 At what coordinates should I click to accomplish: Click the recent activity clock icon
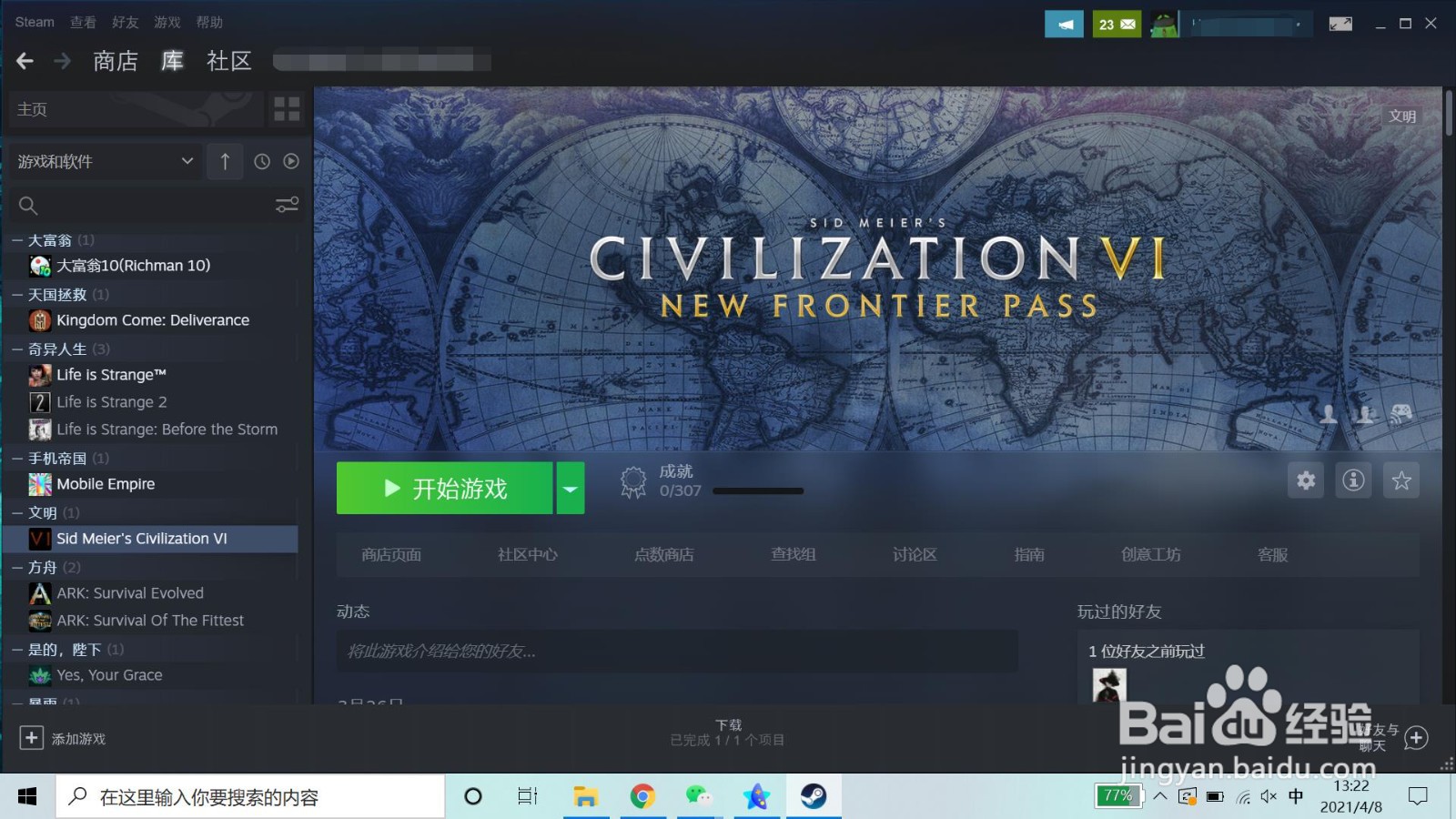click(x=262, y=161)
